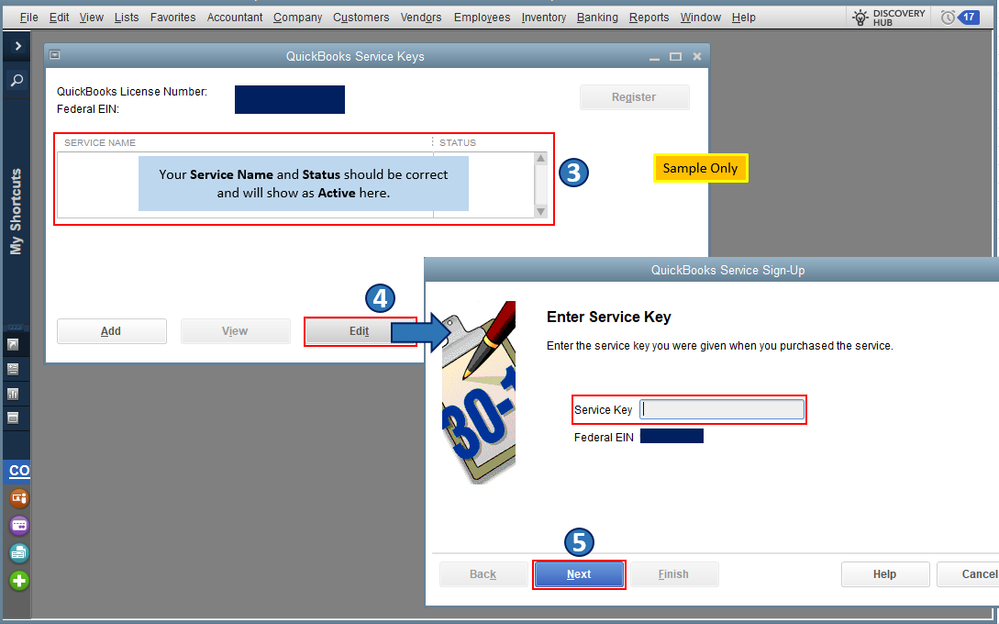Open the Customers menu

coord(361,17)
